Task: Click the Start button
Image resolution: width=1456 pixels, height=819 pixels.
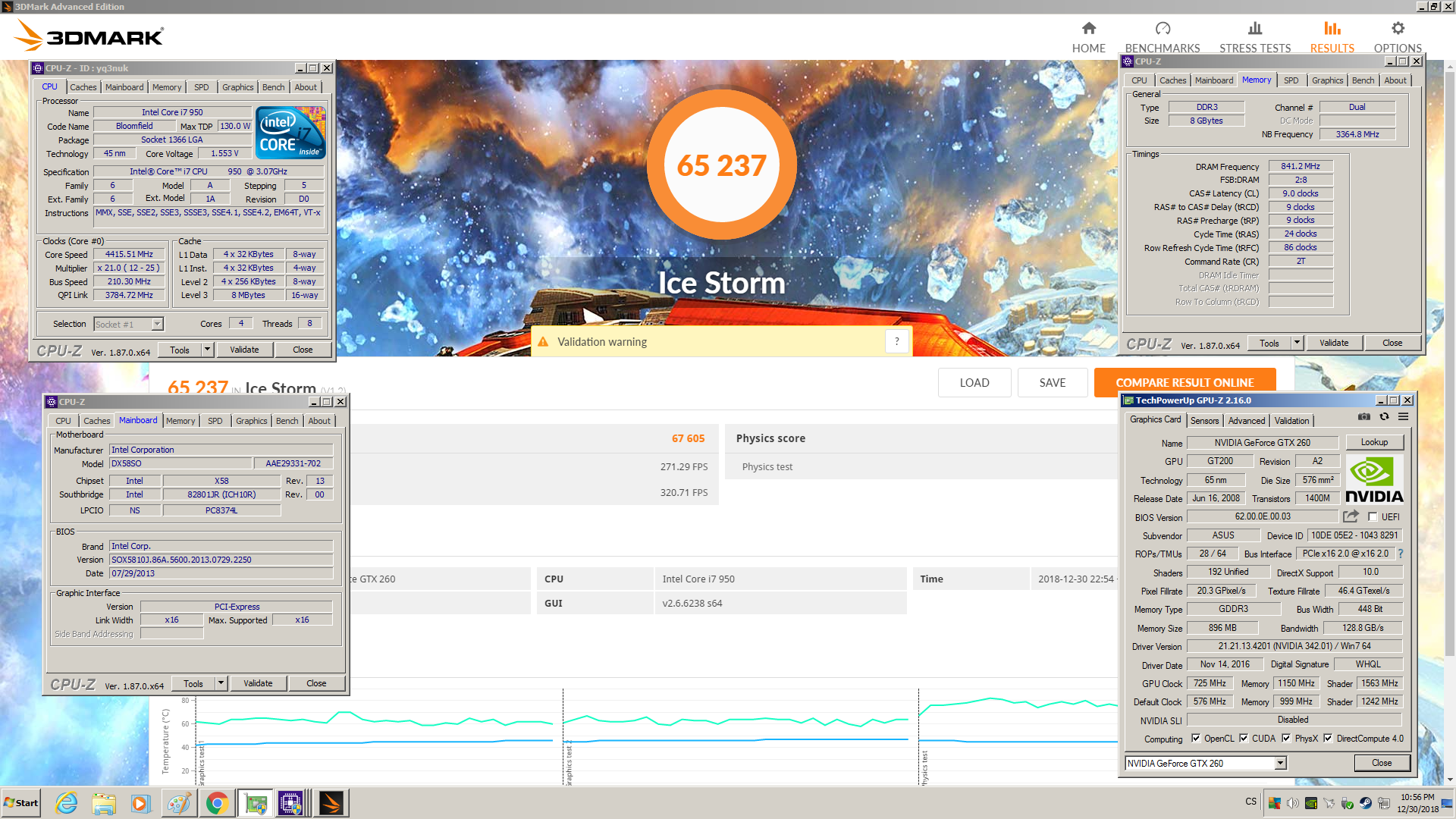Action: click(21, 803)
